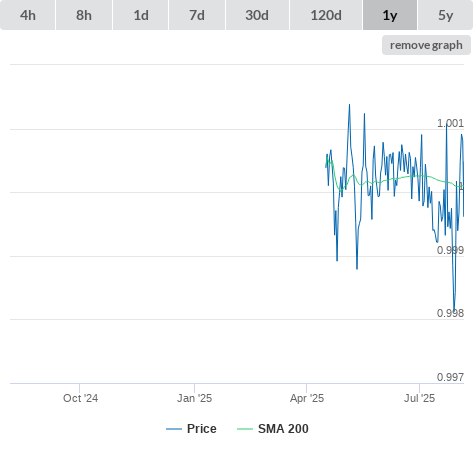This screenshot has width=474, height=455.
Task: Select the active 1y range tab
Action: pos(390,15)
